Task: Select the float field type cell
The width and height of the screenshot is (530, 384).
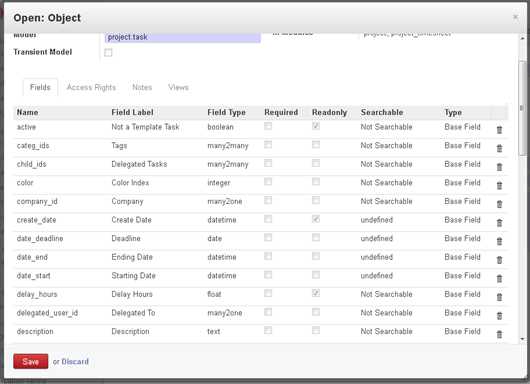Action: pyautogui.click(x=214, y=294)
